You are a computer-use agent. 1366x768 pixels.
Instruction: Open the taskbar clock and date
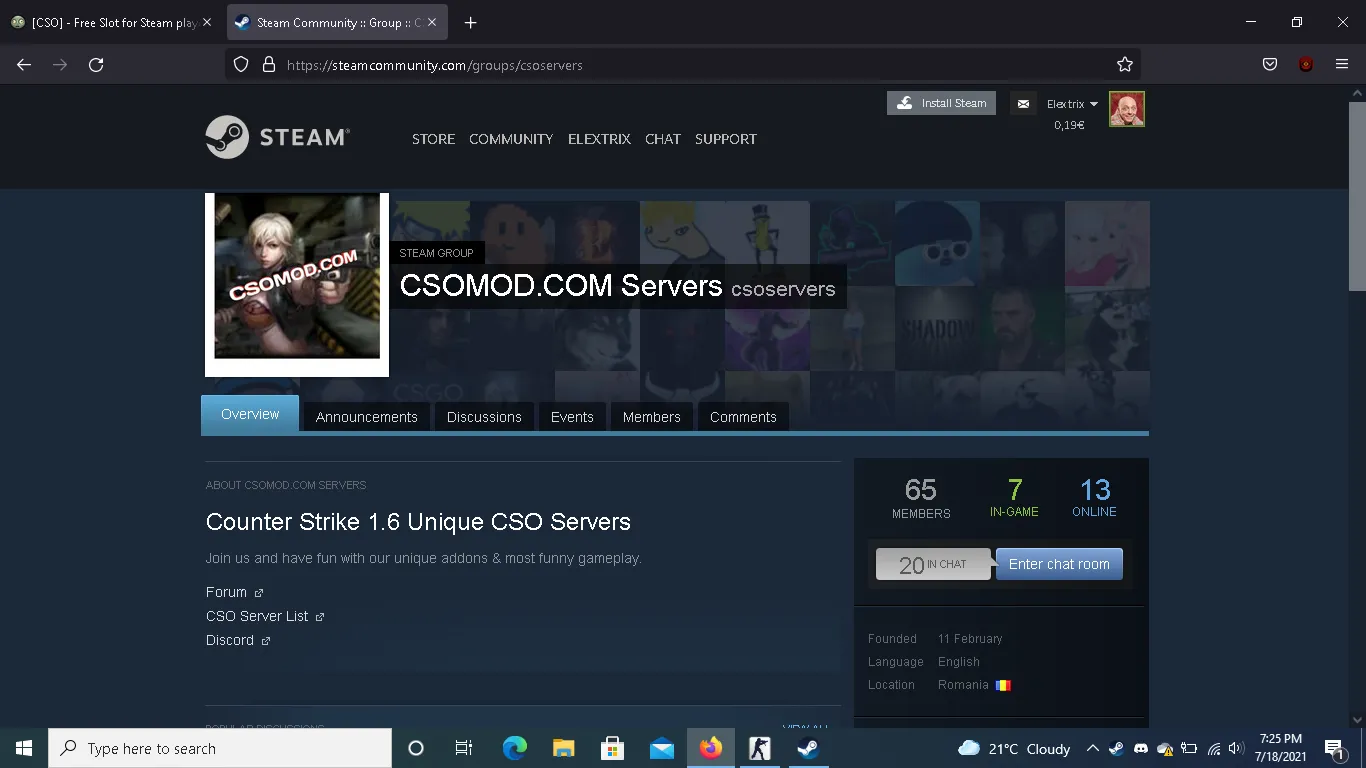(x=1280, y=748)
